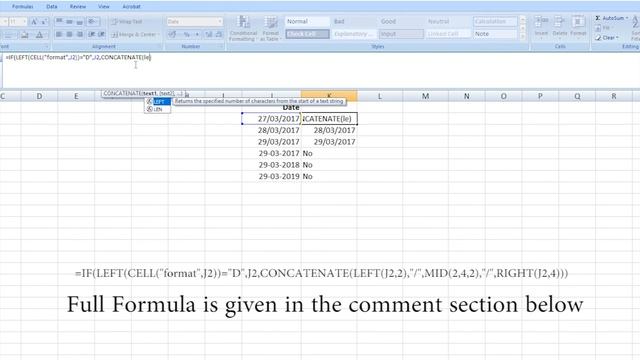Viewport: 640px width, 360px height.
Task: Open the Conditional Formatting menu
Action: point(243,29)
